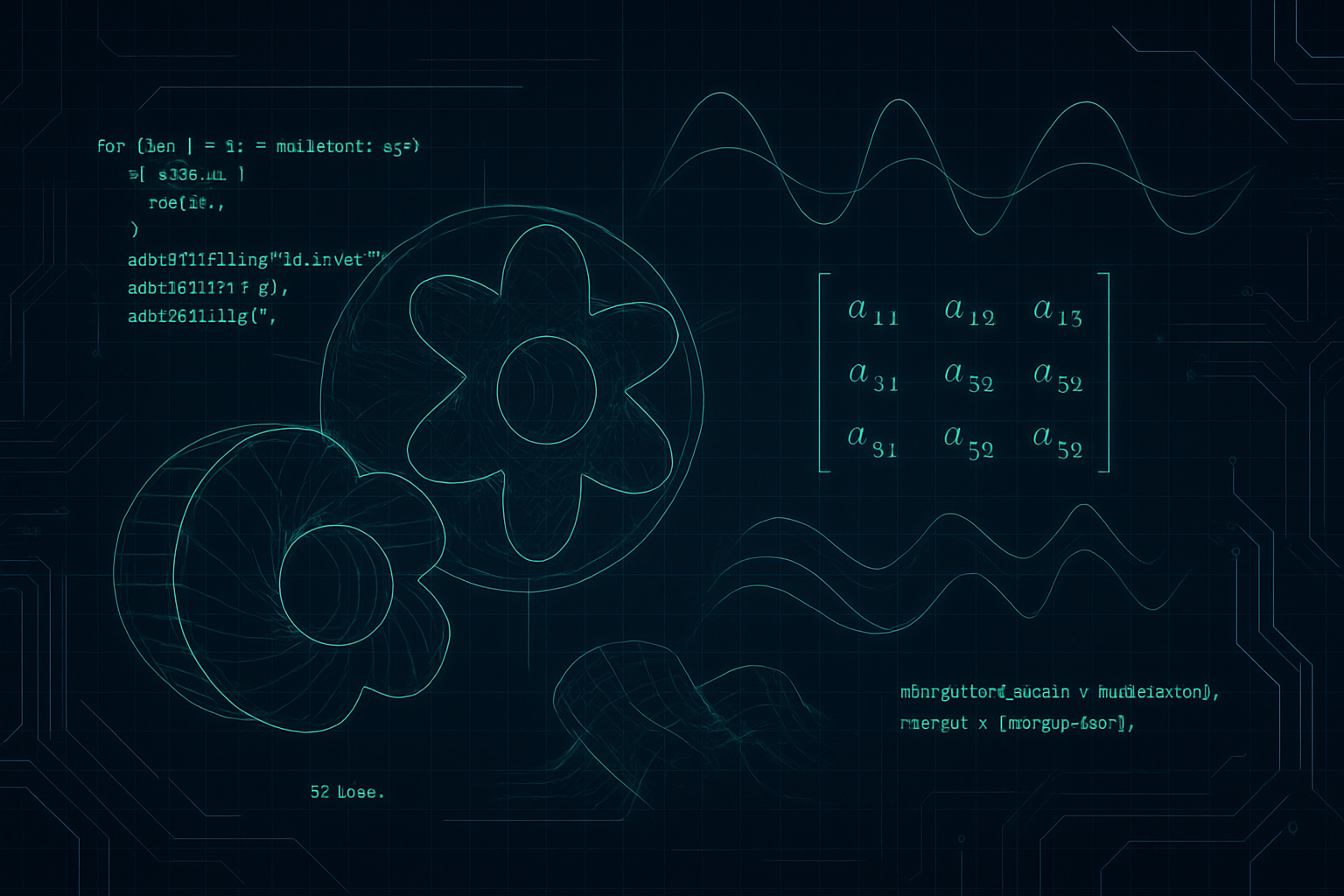Click the center hole of the lower-left gear

[x=335, y=581]
